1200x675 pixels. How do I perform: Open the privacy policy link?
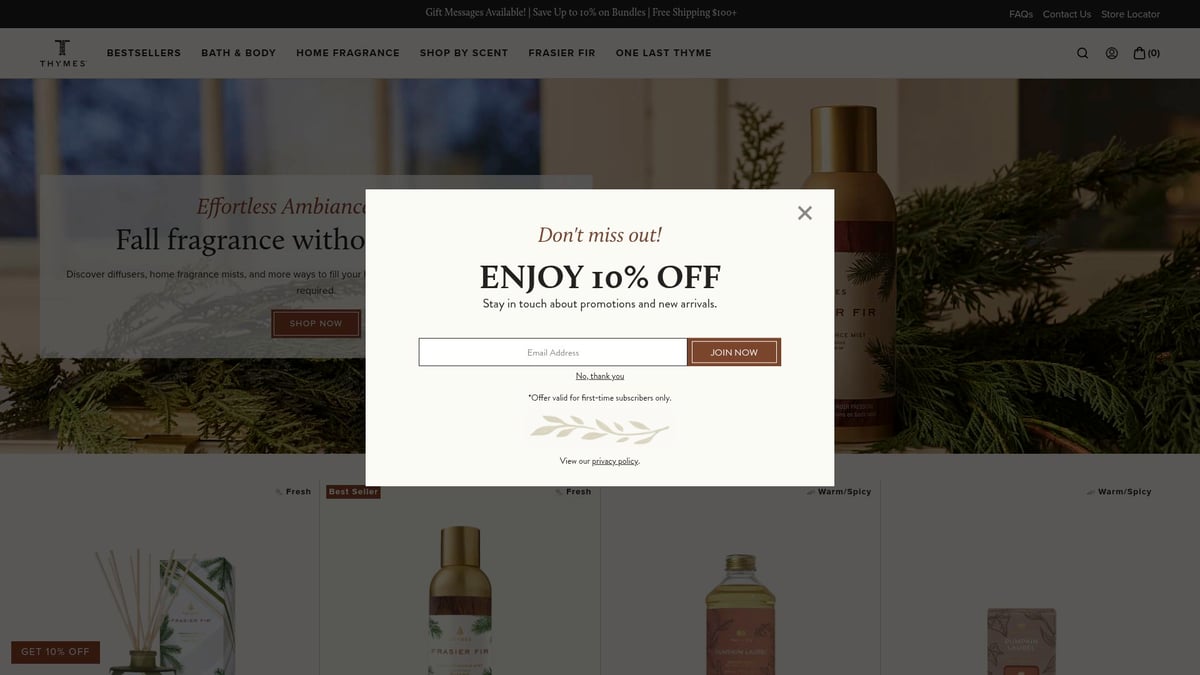tap(615, 461)
